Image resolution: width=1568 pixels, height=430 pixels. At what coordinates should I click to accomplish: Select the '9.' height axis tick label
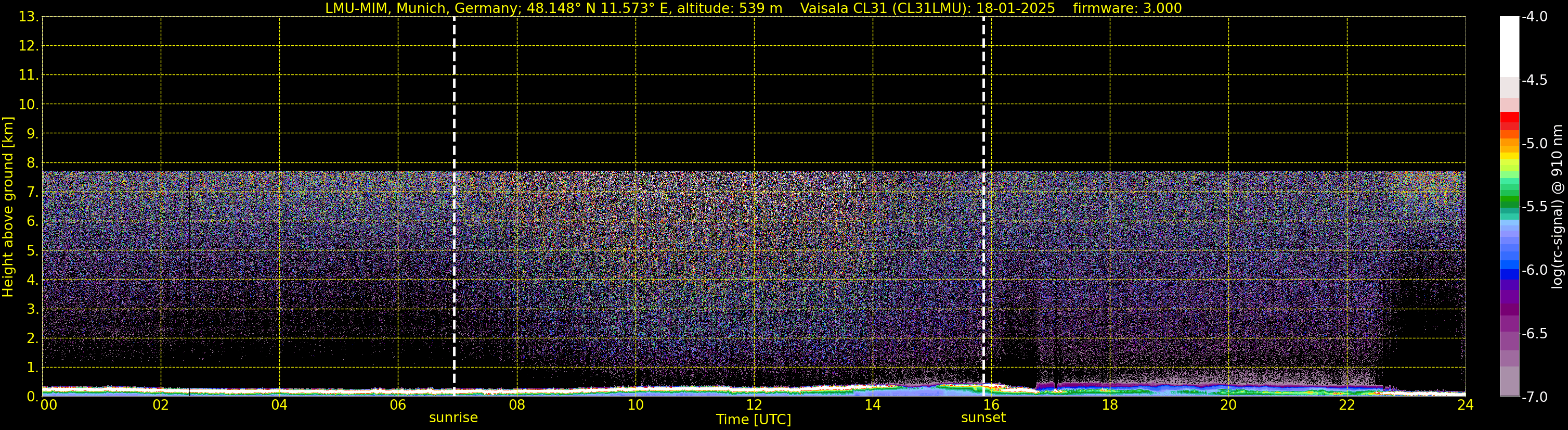pos(32,134)
